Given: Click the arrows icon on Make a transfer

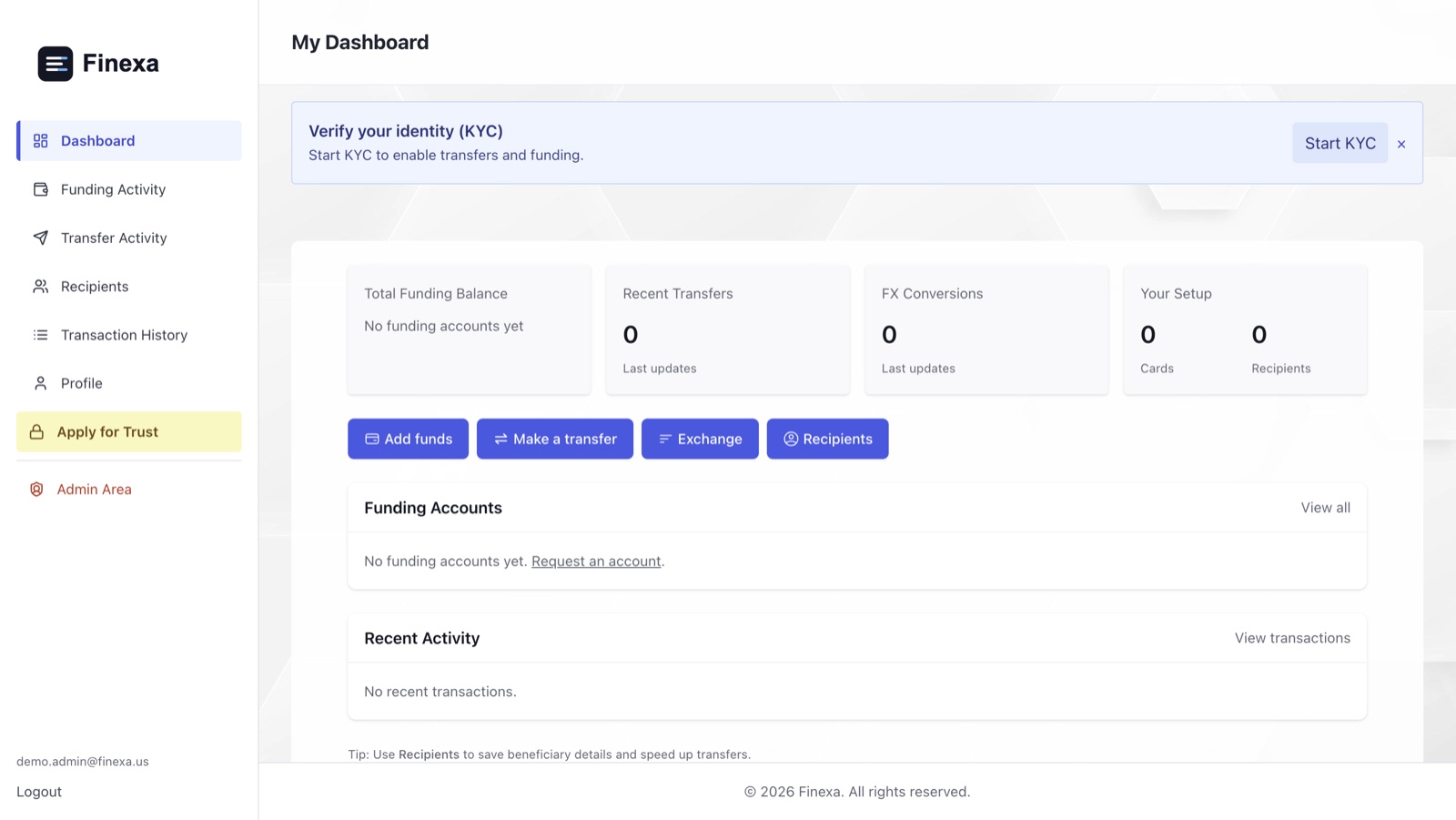Looking at the screenshot, I should (500, 439).
